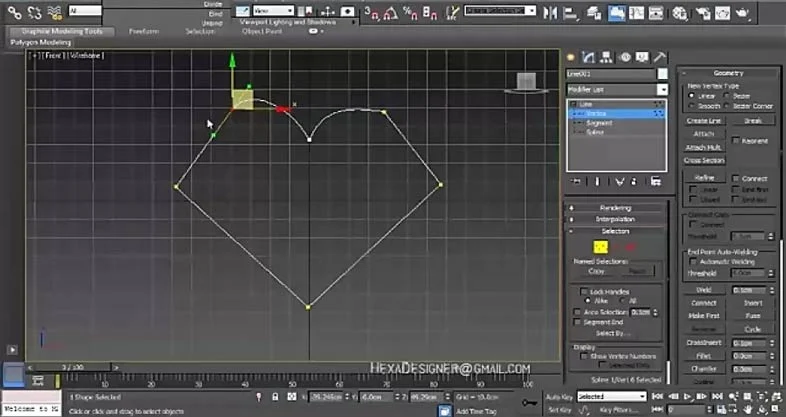Click the Fillet button
Viewport: 786px width, 417px height.
(704, 356)
